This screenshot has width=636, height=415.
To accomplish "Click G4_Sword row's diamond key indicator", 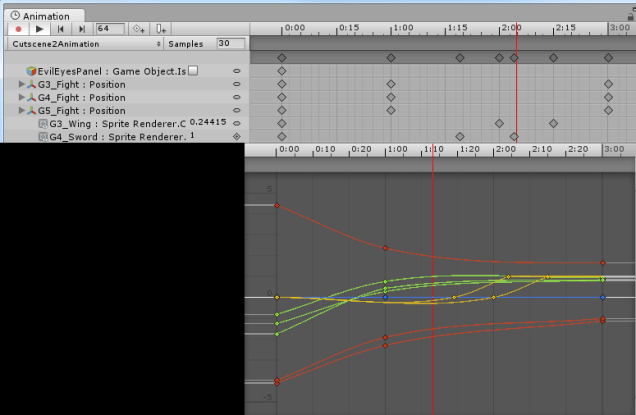I will pyautogui.click(x=236, y=136).
